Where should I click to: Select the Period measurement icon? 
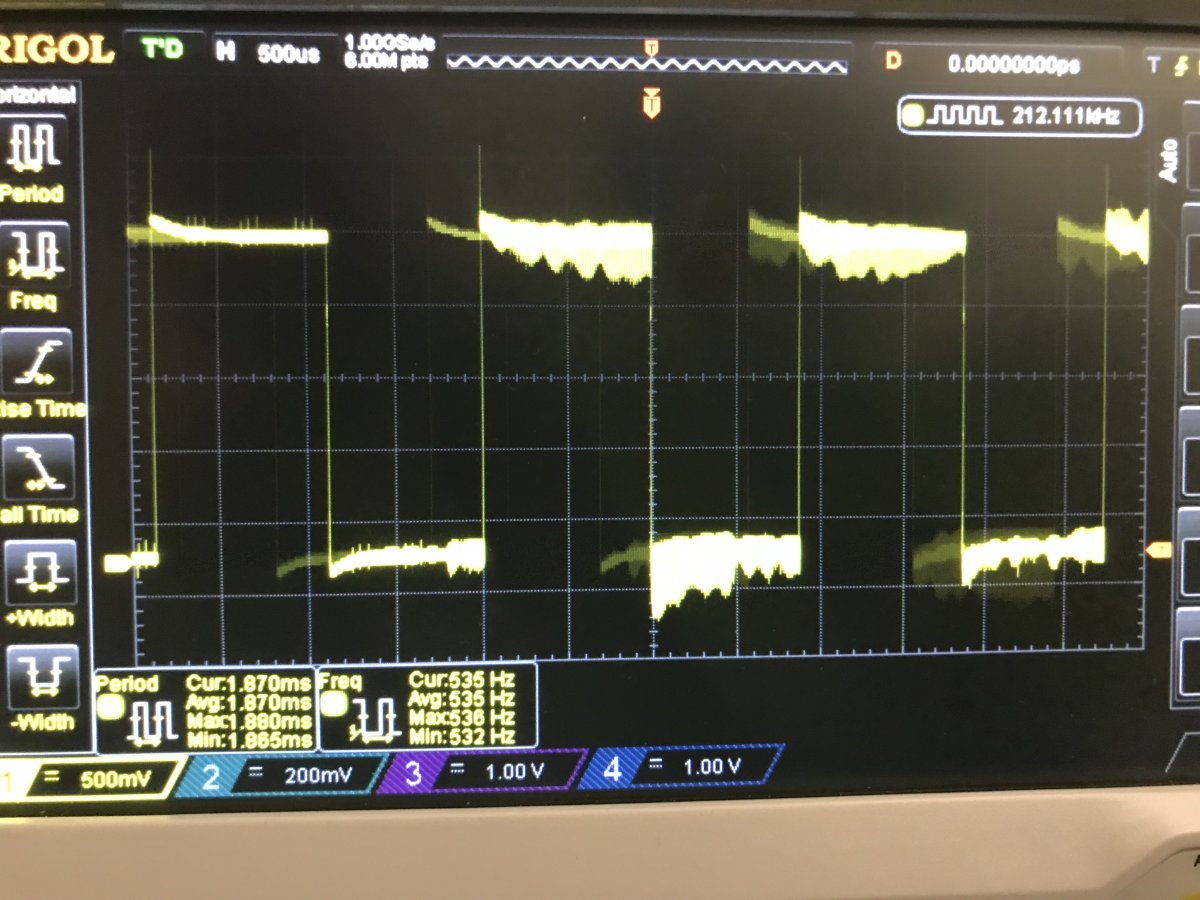[x=35, y=146]
